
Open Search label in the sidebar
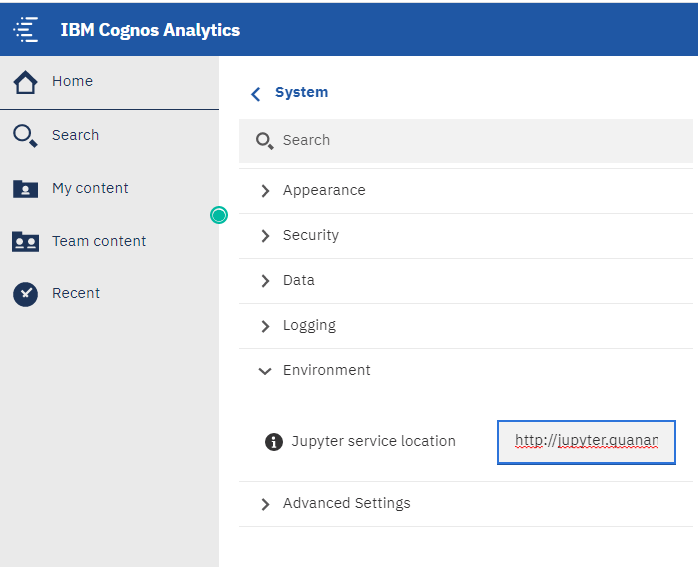75,135
